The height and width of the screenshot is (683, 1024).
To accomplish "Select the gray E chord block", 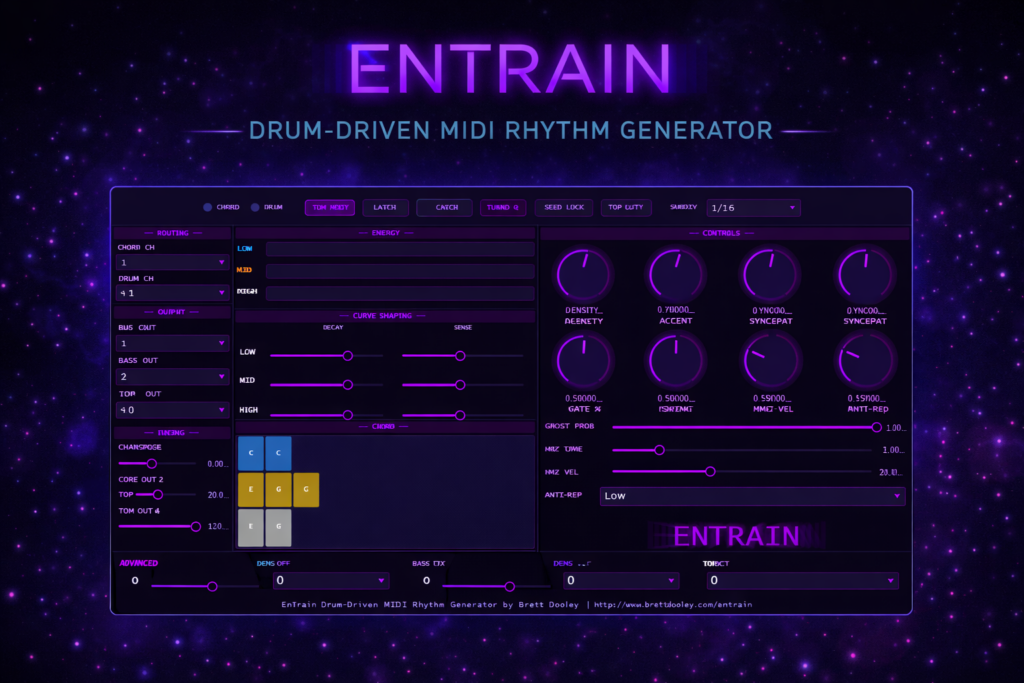I will pos(250,526).
